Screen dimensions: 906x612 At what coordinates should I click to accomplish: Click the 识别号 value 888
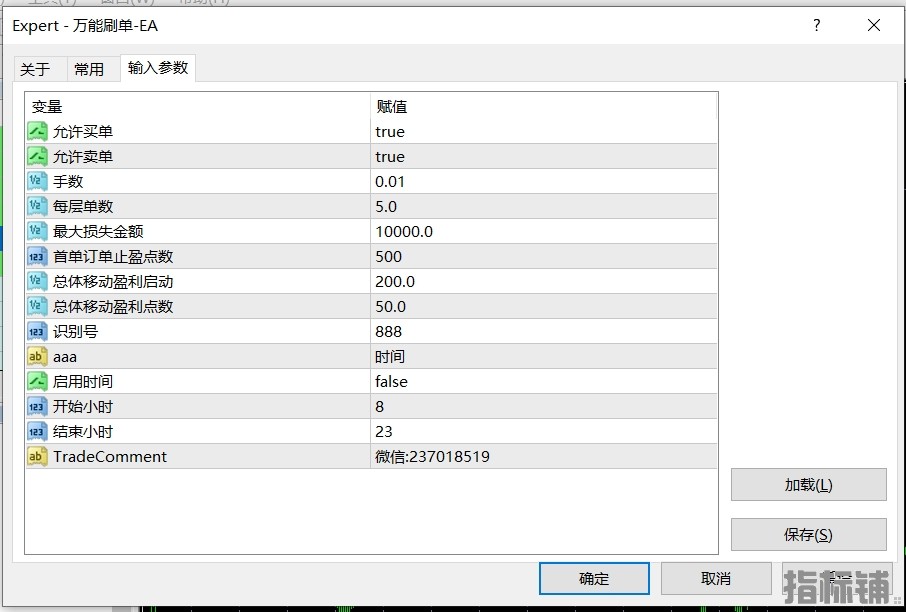tap(388, 332)
